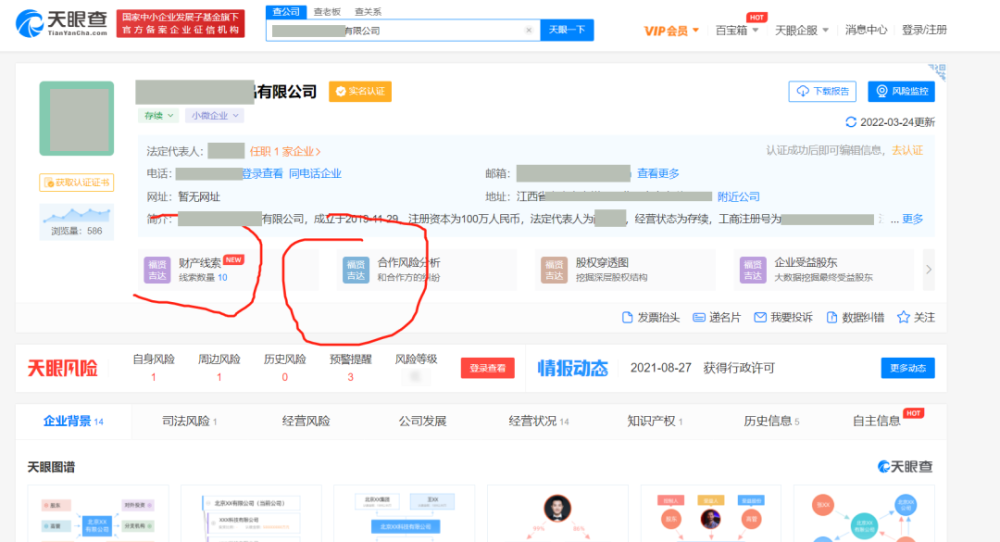Click the red 登录查看 button
1000x542 pixels.
pyautogui.click(x=488, y=368)
